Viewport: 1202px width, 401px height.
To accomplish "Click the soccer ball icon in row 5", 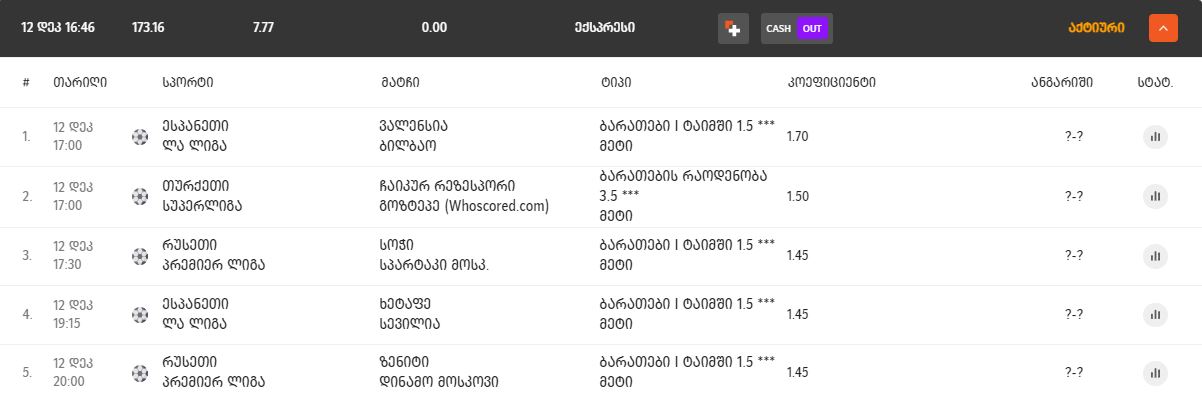I will tap(139, 373).
